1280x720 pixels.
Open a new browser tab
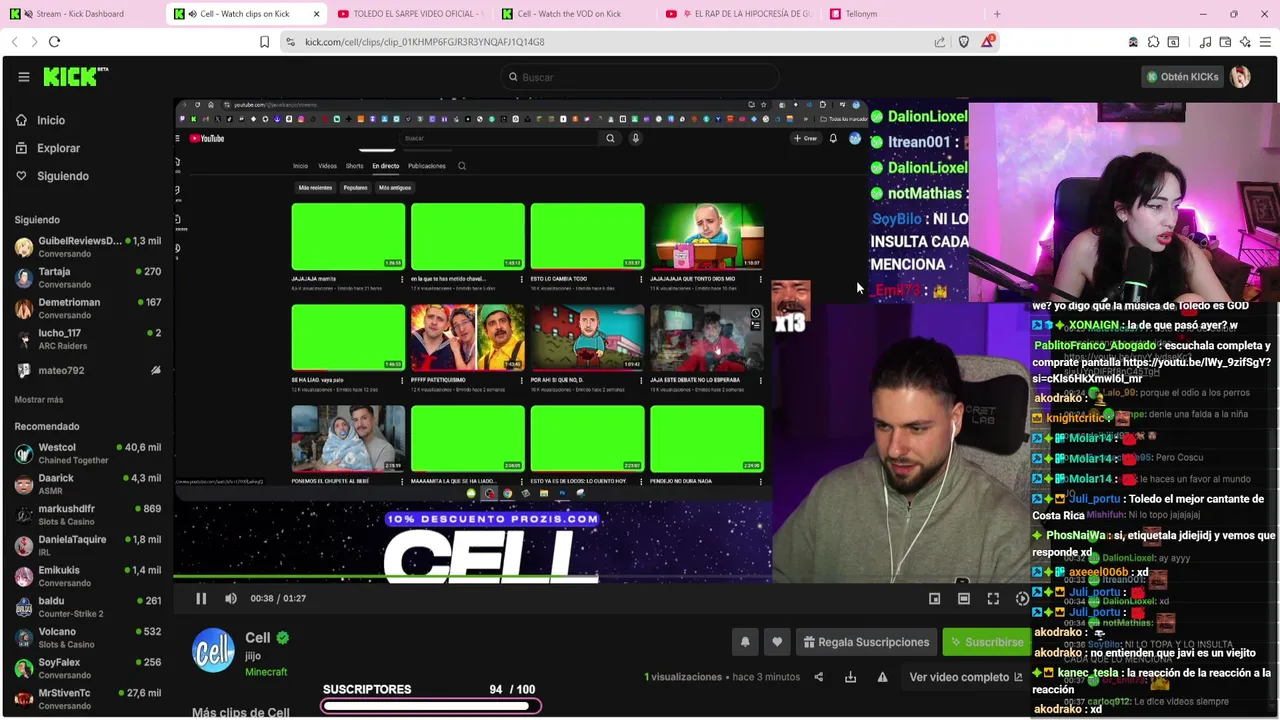pos(997,14)
